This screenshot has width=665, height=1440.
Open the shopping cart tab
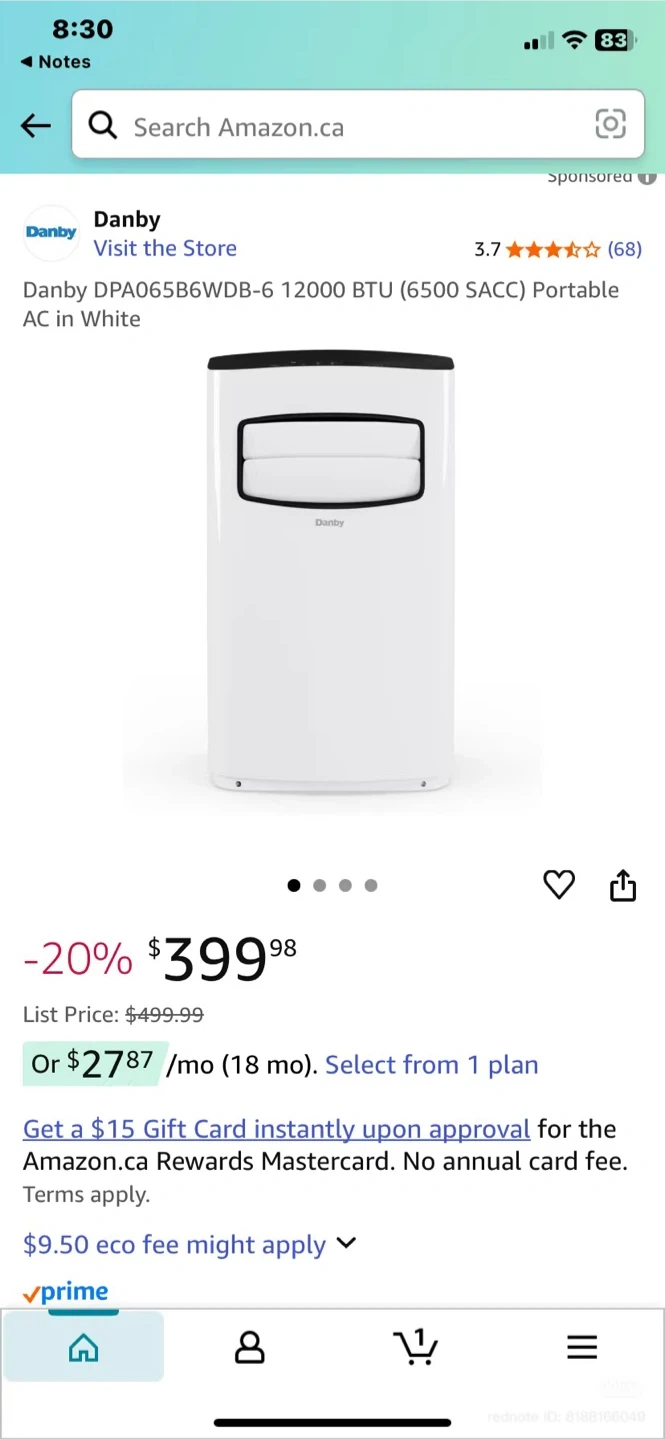(x=415, y=1346)
